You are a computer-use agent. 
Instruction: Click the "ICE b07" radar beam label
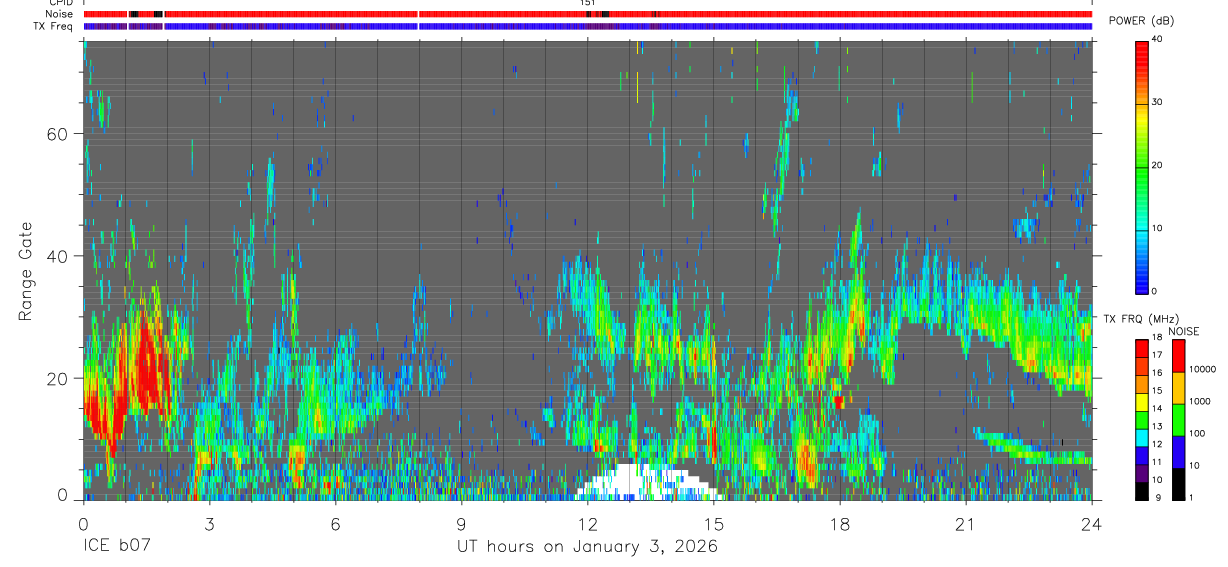tap(116, 547)
